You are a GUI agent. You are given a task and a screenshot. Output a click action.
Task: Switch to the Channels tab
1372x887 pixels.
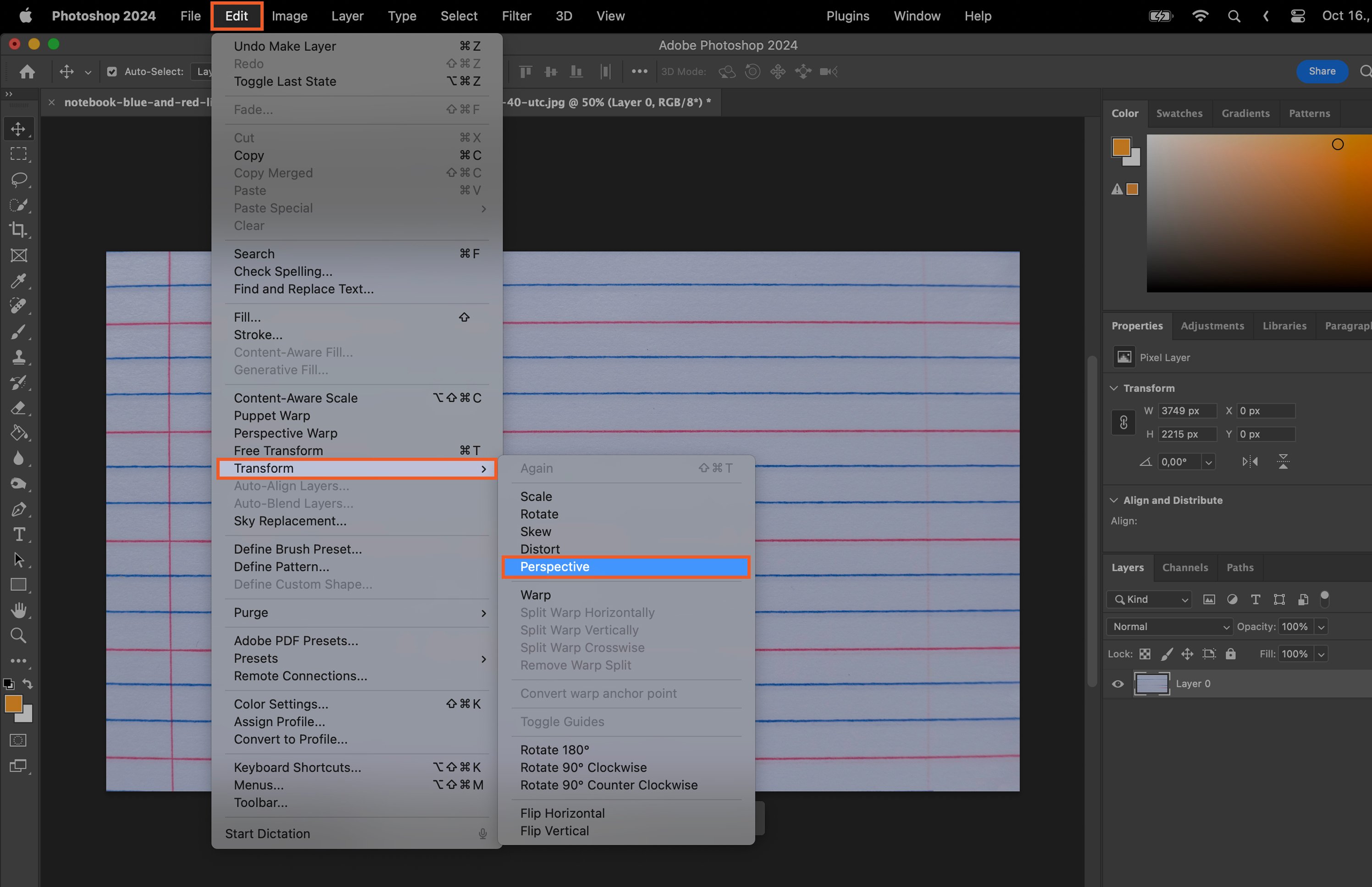[x=1184, y=567]
